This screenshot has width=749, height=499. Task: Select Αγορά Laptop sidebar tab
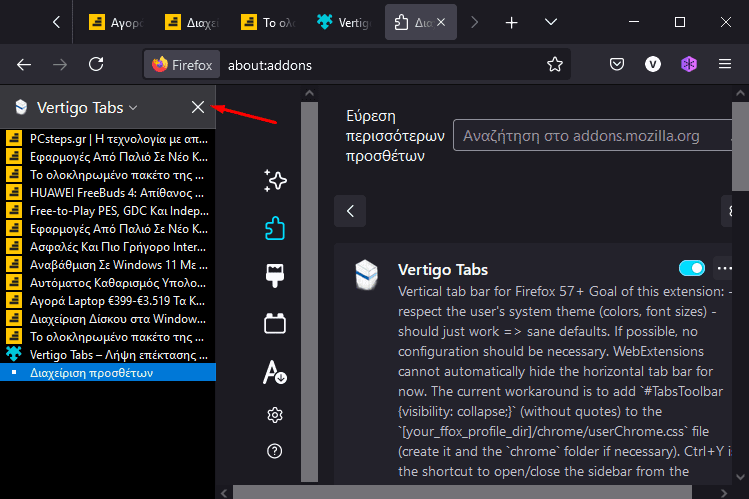[x=108, y=300]
